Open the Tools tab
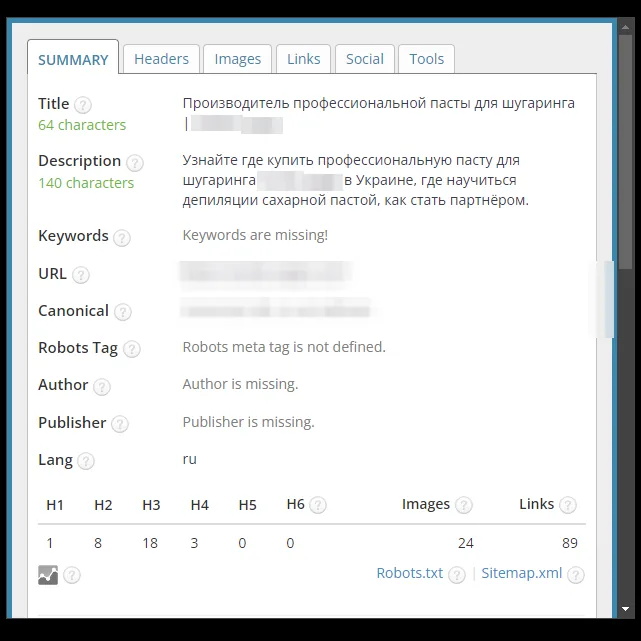The image size is (641, 641). pyautogui.click(x=426, y=59)
